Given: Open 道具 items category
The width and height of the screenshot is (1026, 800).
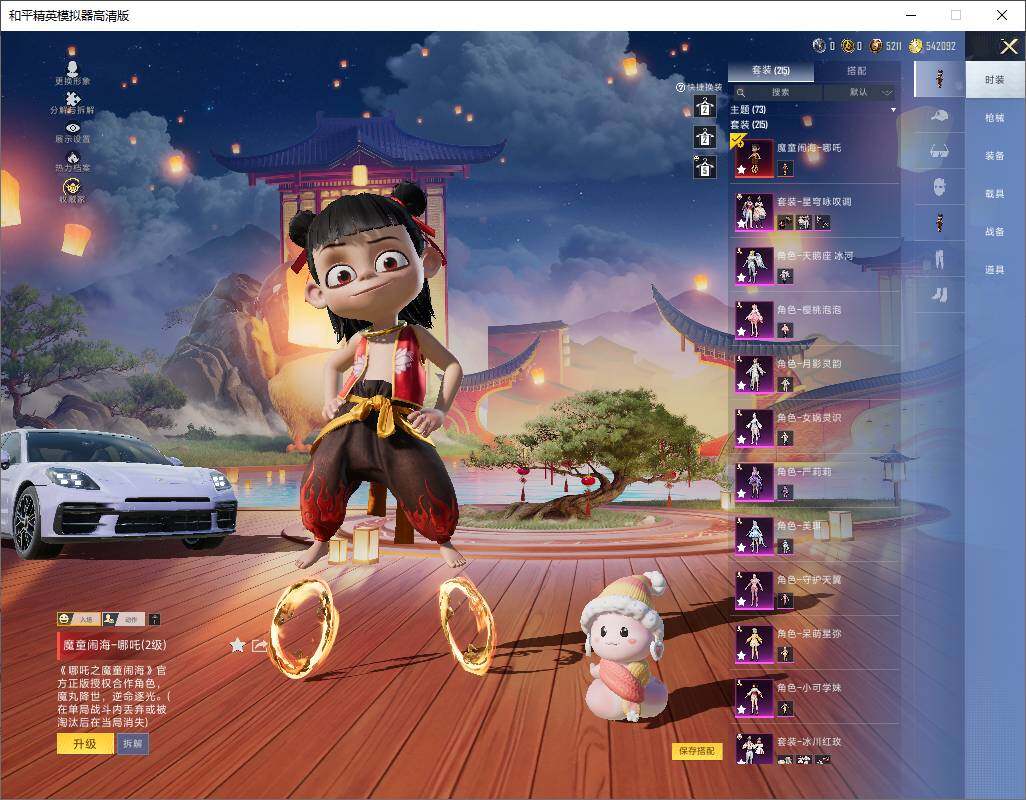Looking at the screenshot, I should coord(995,270).
